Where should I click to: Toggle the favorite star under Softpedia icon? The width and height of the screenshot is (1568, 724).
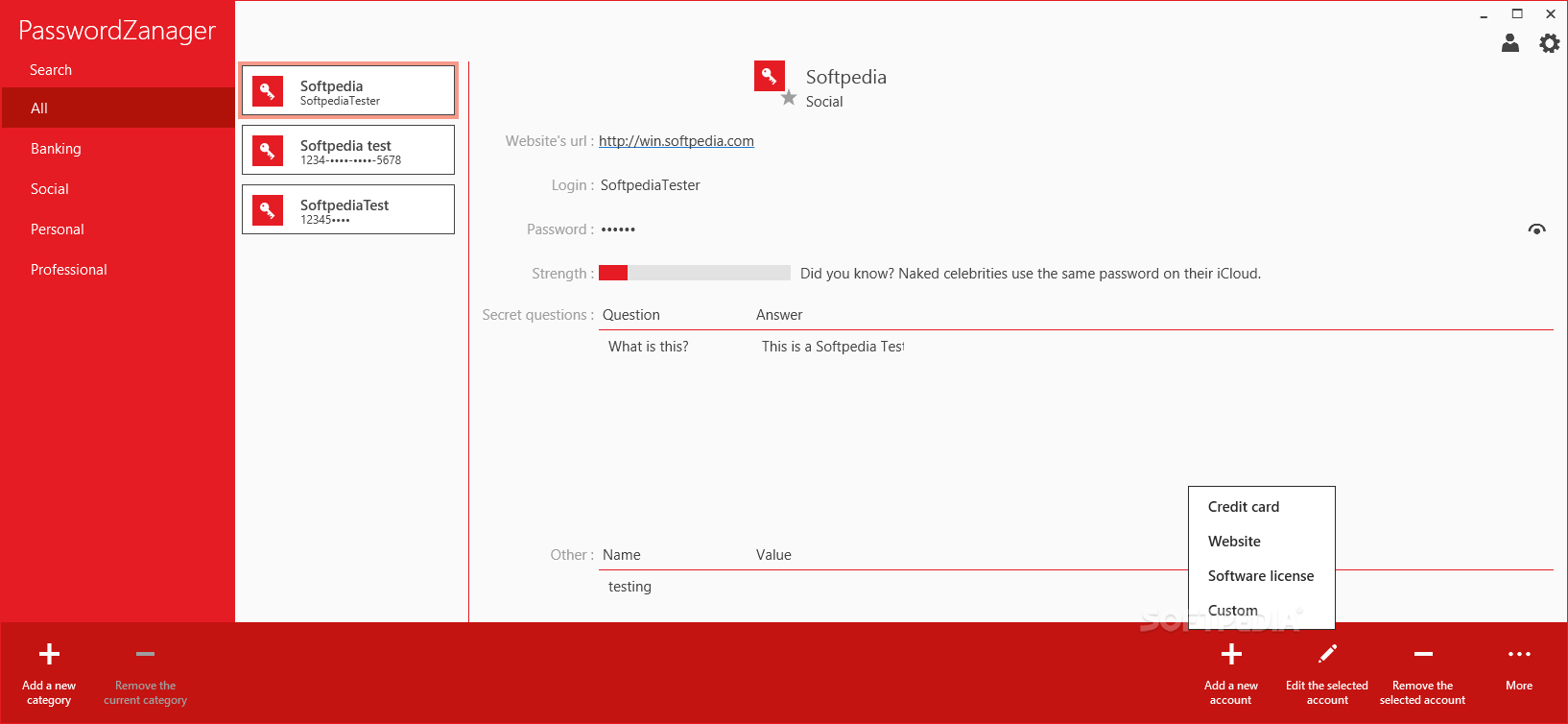pos(789,98)
